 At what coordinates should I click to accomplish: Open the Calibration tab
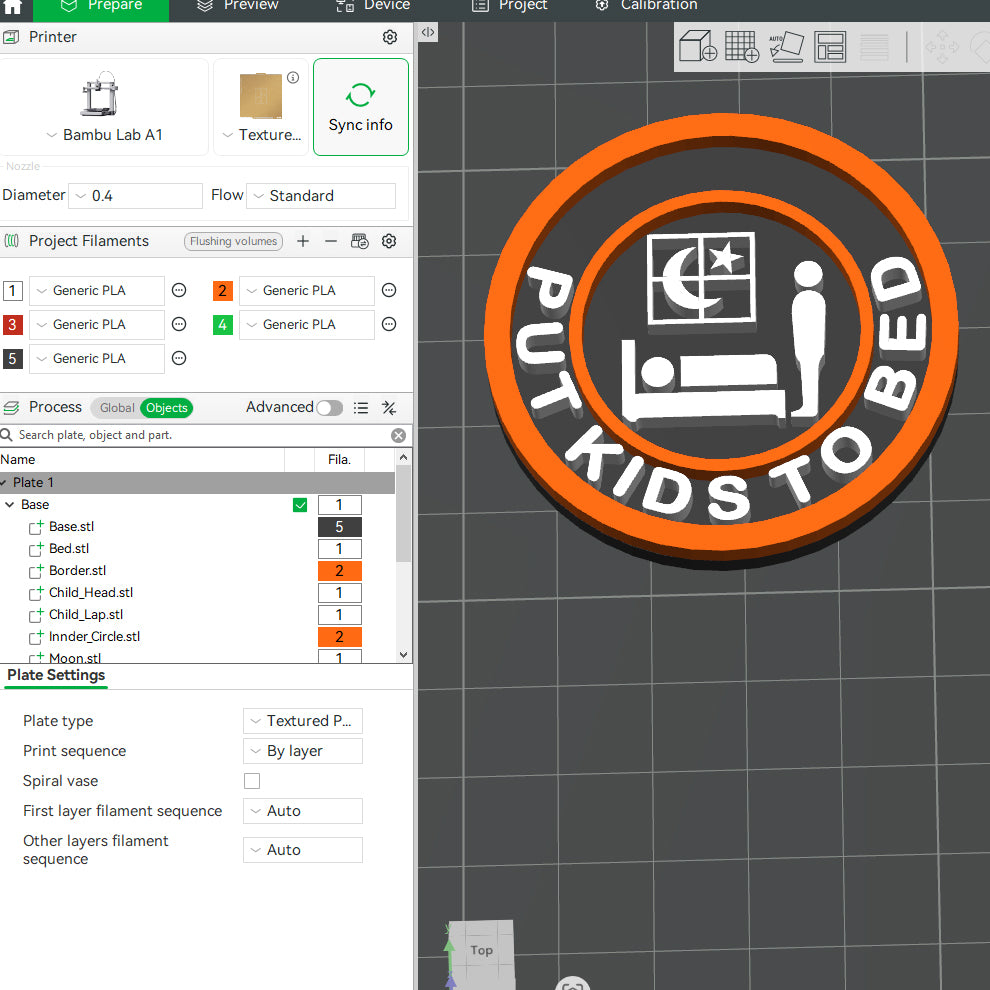point(646,6)
